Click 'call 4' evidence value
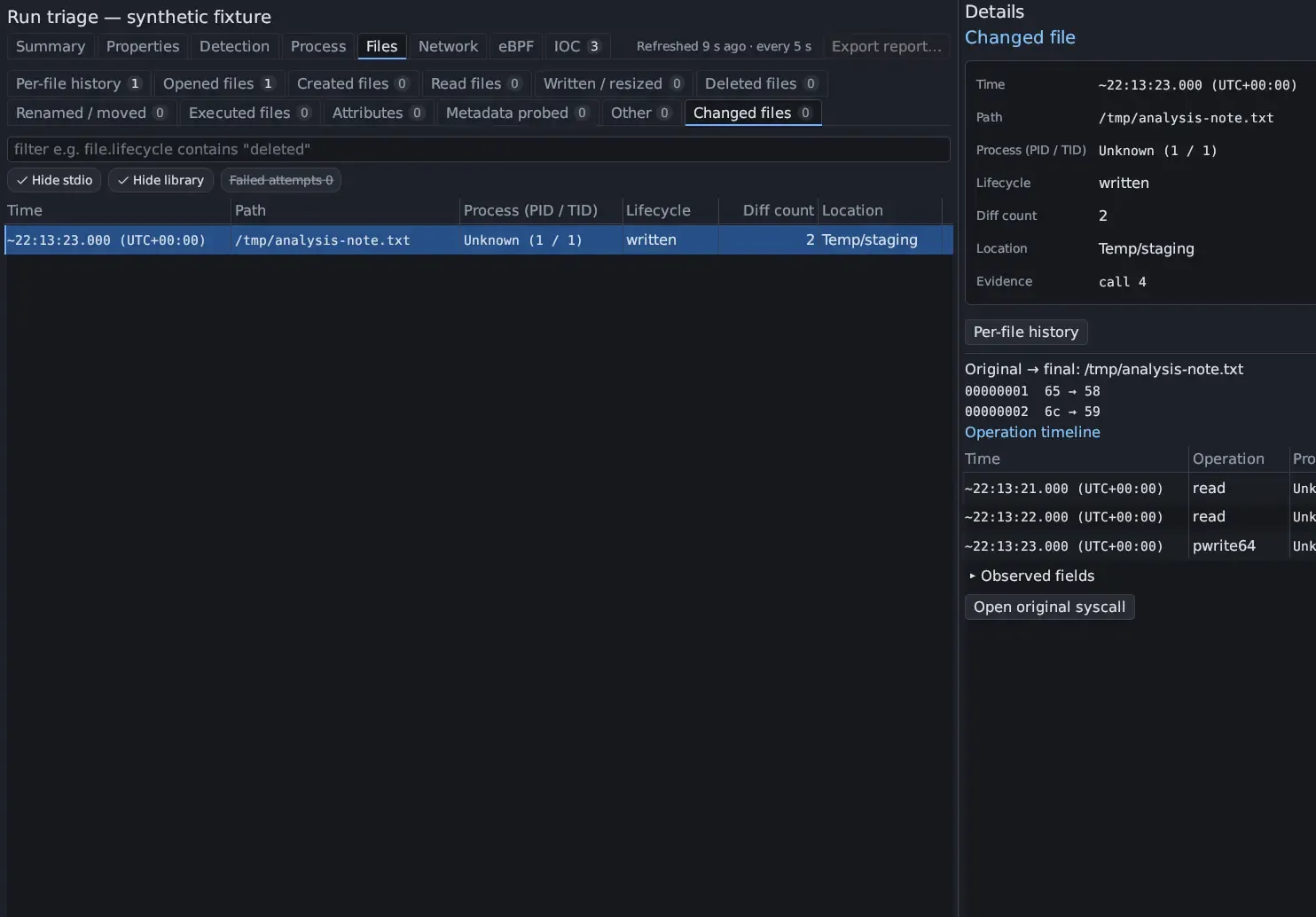 (x=1122, y=282)
